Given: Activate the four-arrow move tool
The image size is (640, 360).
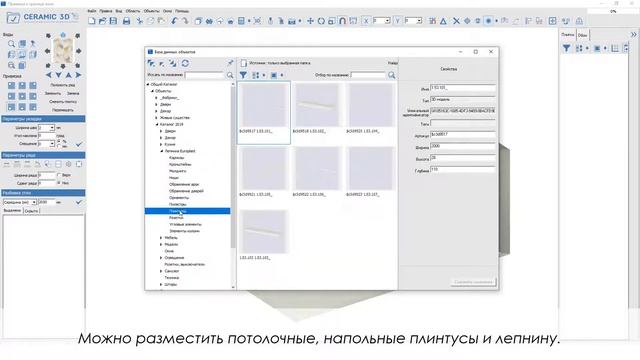Looking at the screenshot, I should click(310, 21).
